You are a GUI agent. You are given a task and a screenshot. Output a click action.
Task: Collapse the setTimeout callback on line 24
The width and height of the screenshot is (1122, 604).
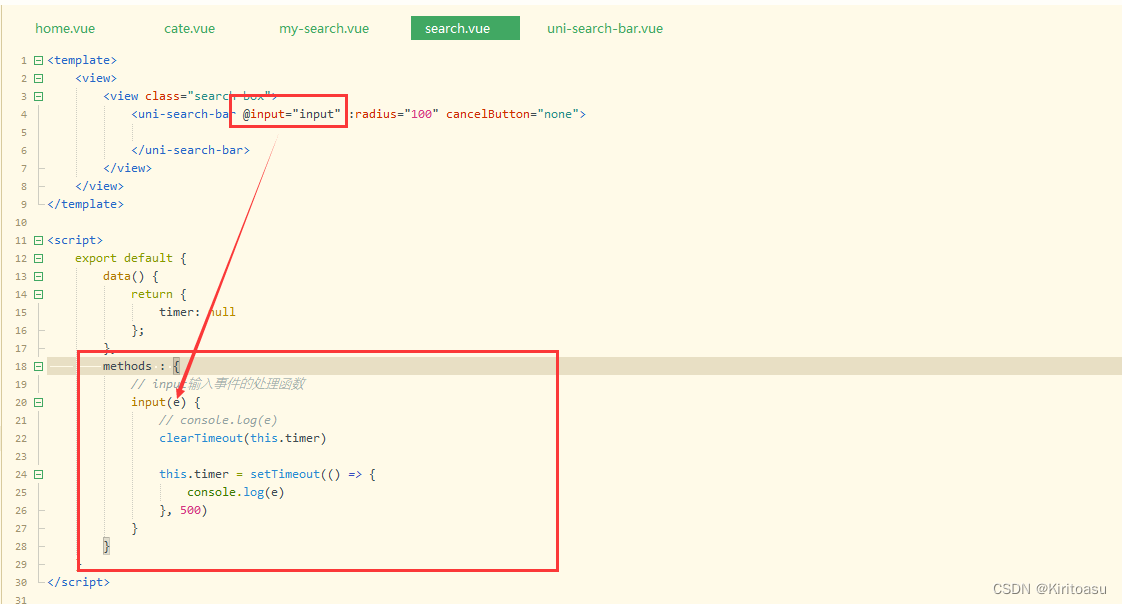point(39,474)
